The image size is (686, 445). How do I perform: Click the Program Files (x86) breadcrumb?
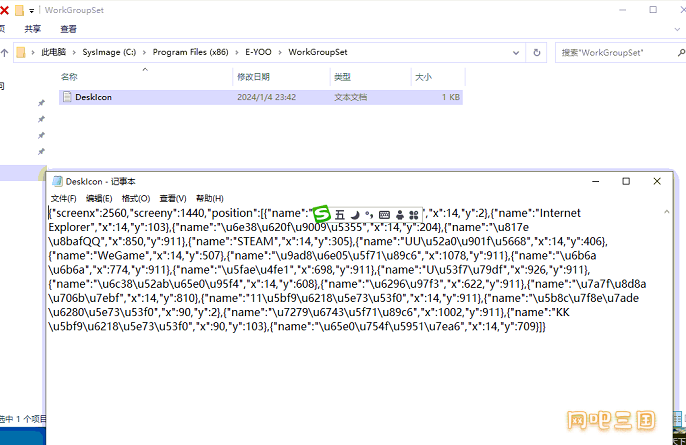pyautogui.click(x=190, y=52)
